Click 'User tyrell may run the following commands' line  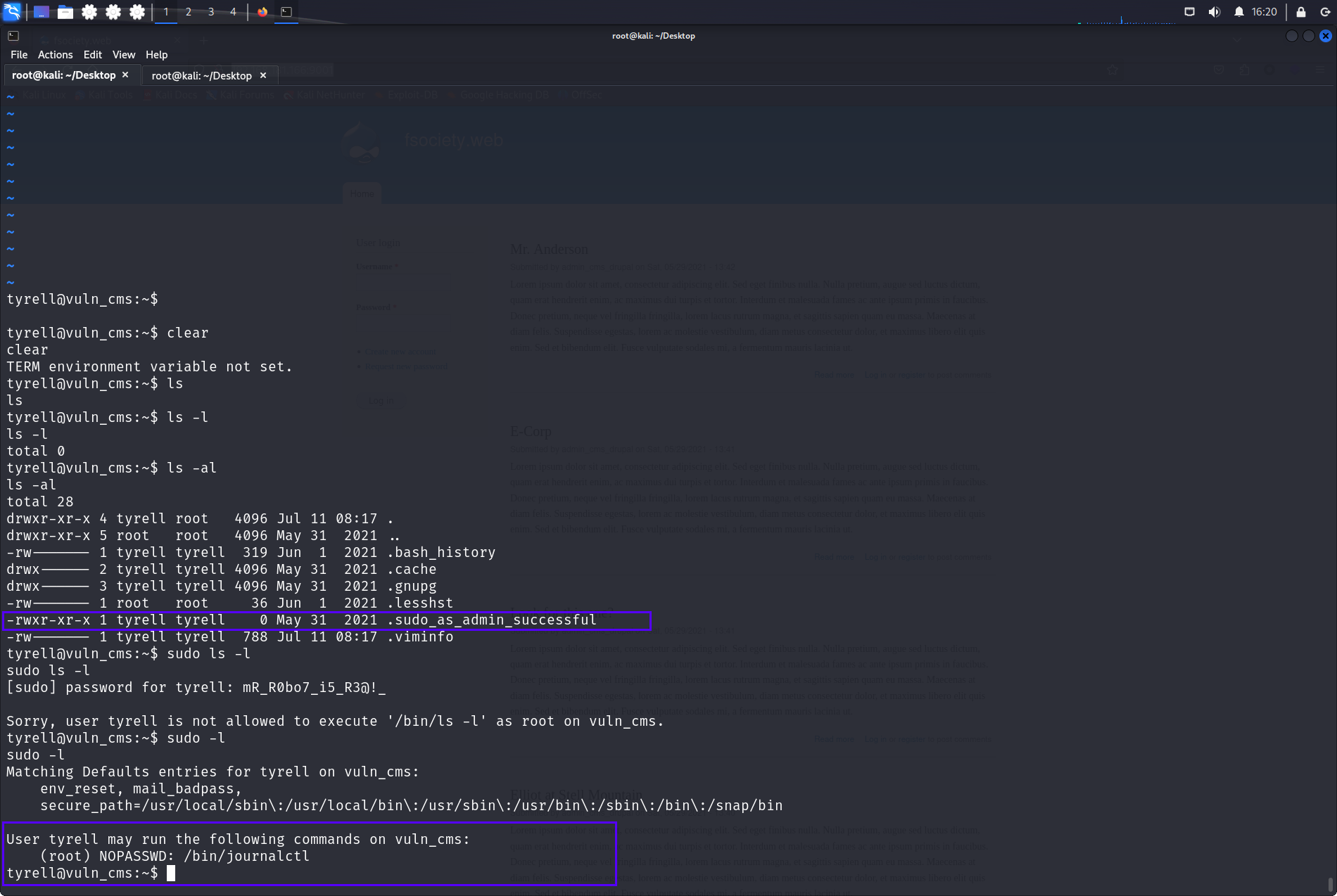click(238, 840)
